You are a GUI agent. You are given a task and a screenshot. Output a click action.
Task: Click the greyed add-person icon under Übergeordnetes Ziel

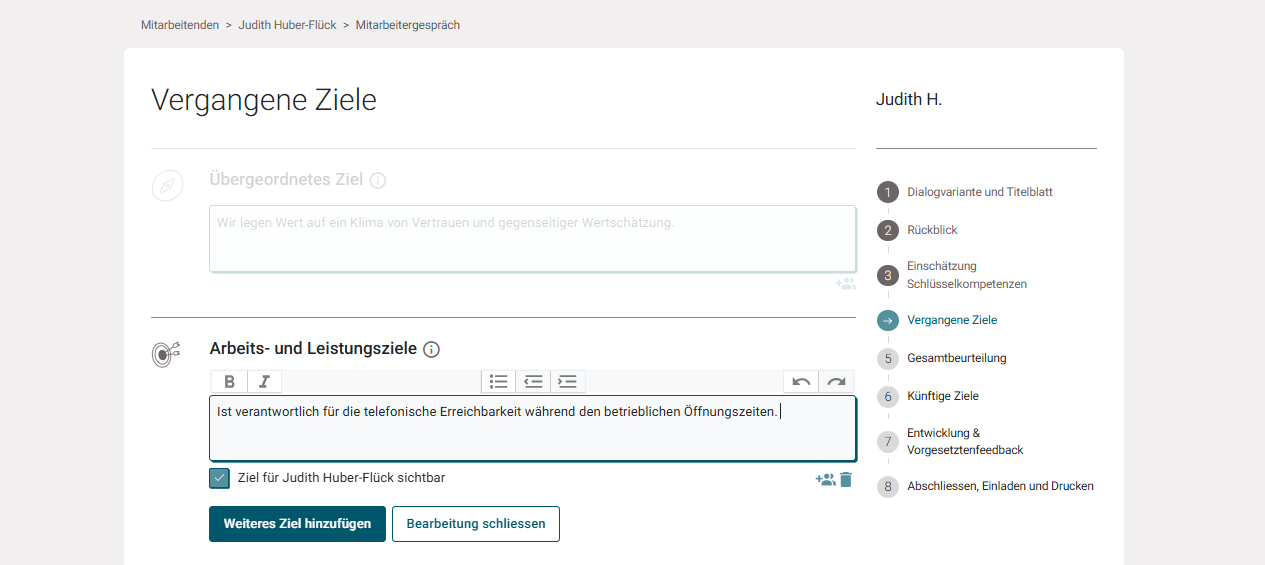coord(846,284)
